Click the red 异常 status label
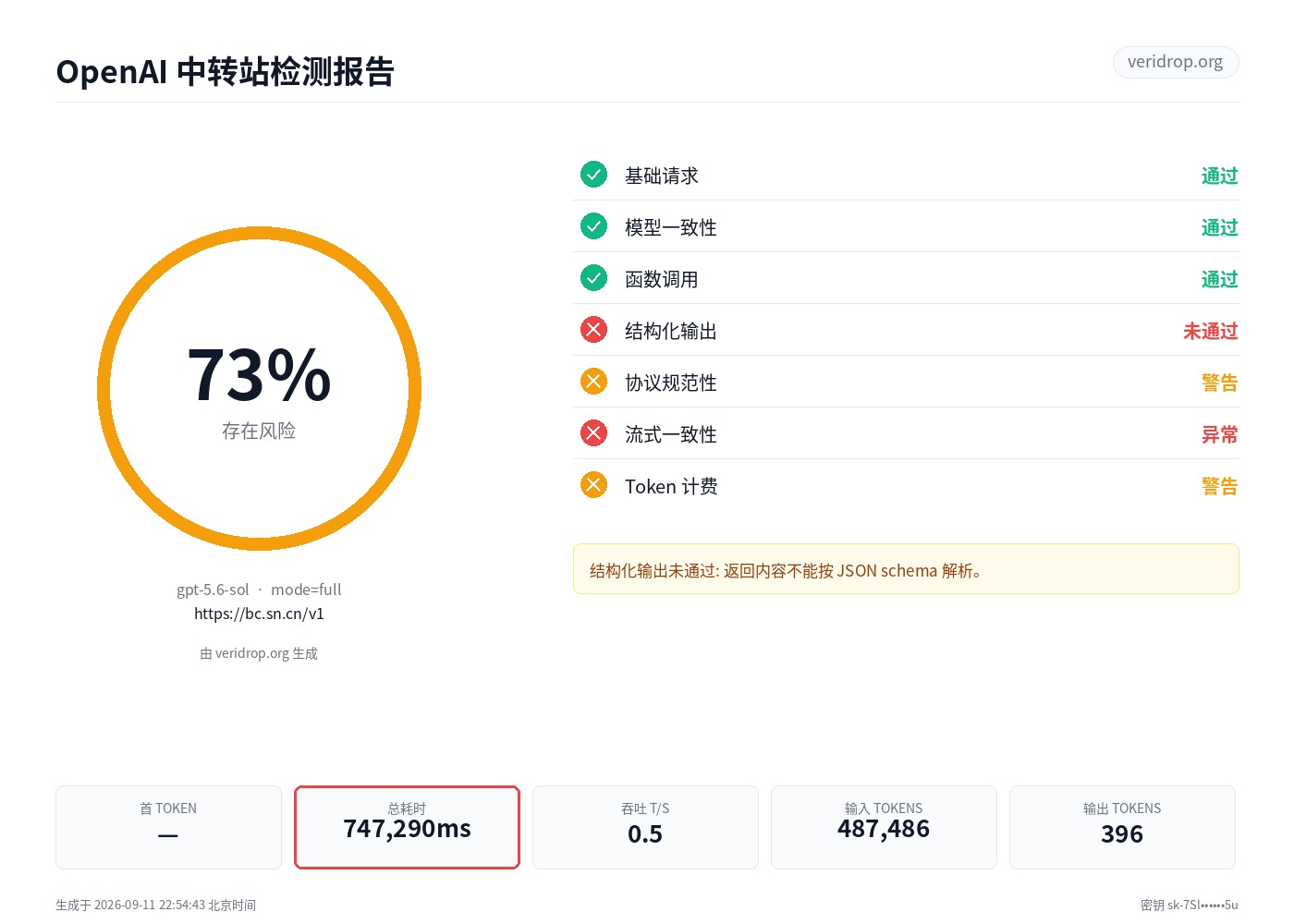The image size is (1294, 924). 1219,434
